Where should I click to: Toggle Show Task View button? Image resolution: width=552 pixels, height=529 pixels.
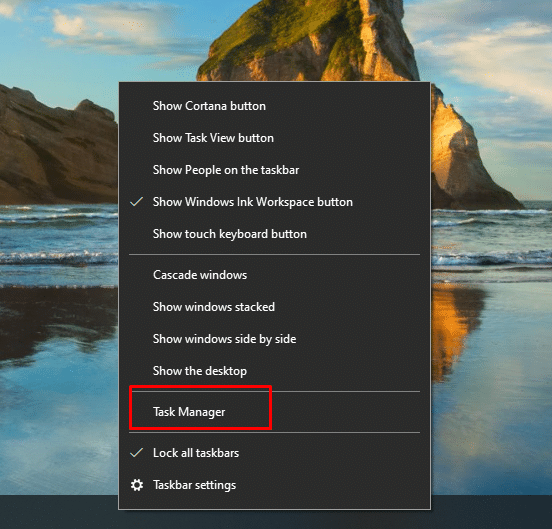tap(274, 138)
